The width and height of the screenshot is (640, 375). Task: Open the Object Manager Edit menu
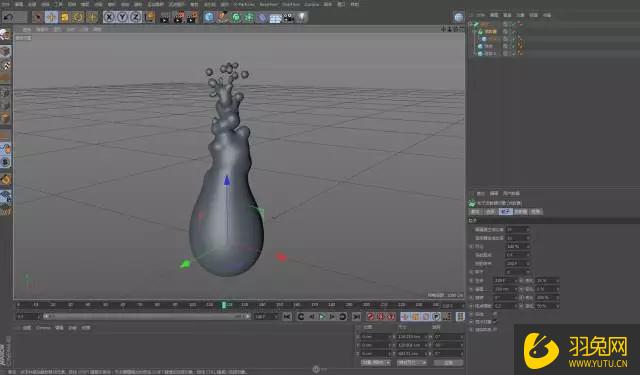click(x=494, y=15)
